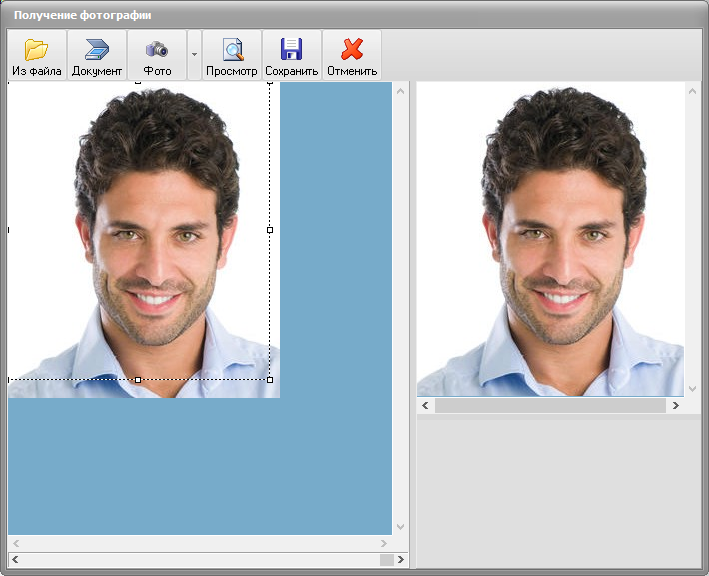709x576 pixels.
Task: Click the bottom-center crop selection handle
Action: click(x=138, y=380)
